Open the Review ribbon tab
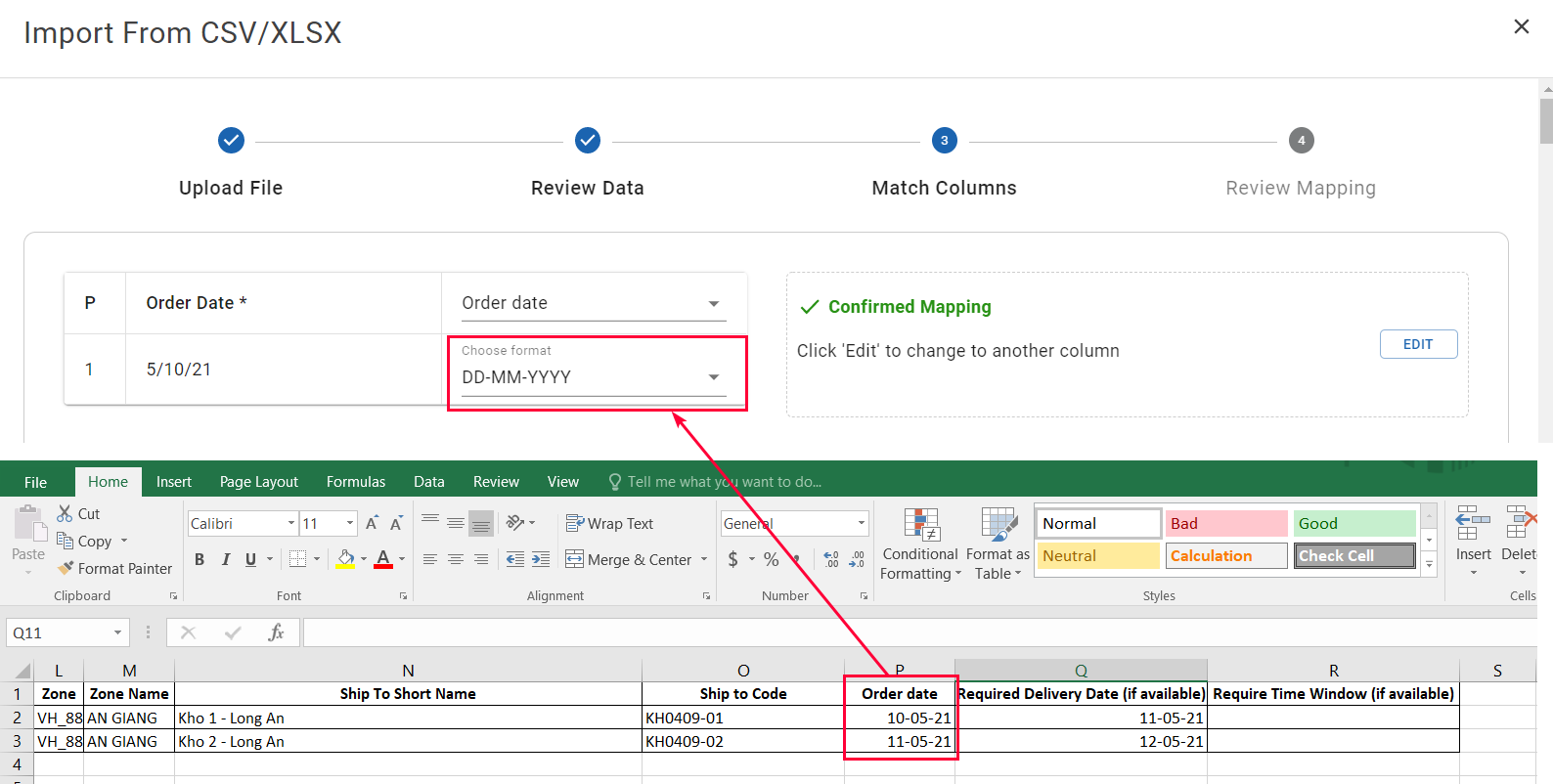 [496, 482]
